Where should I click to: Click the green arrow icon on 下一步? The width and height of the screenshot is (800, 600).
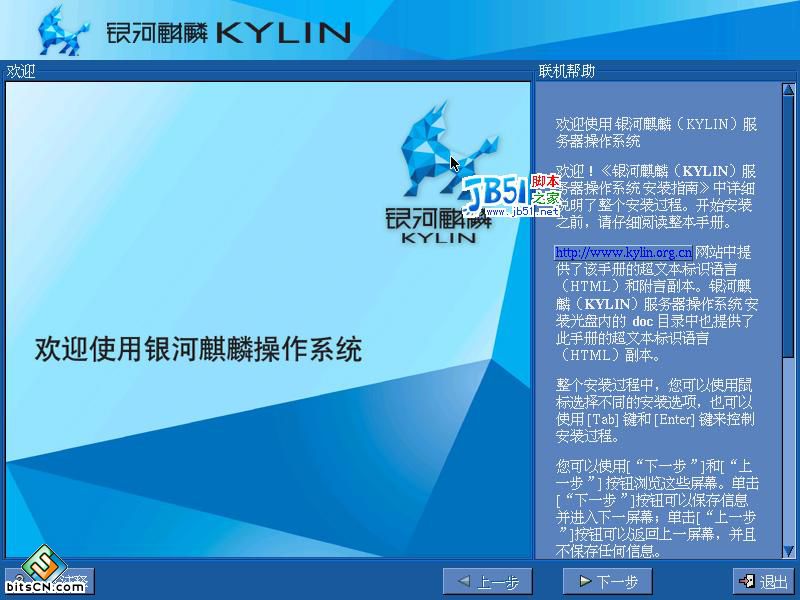tap(585, 581)
